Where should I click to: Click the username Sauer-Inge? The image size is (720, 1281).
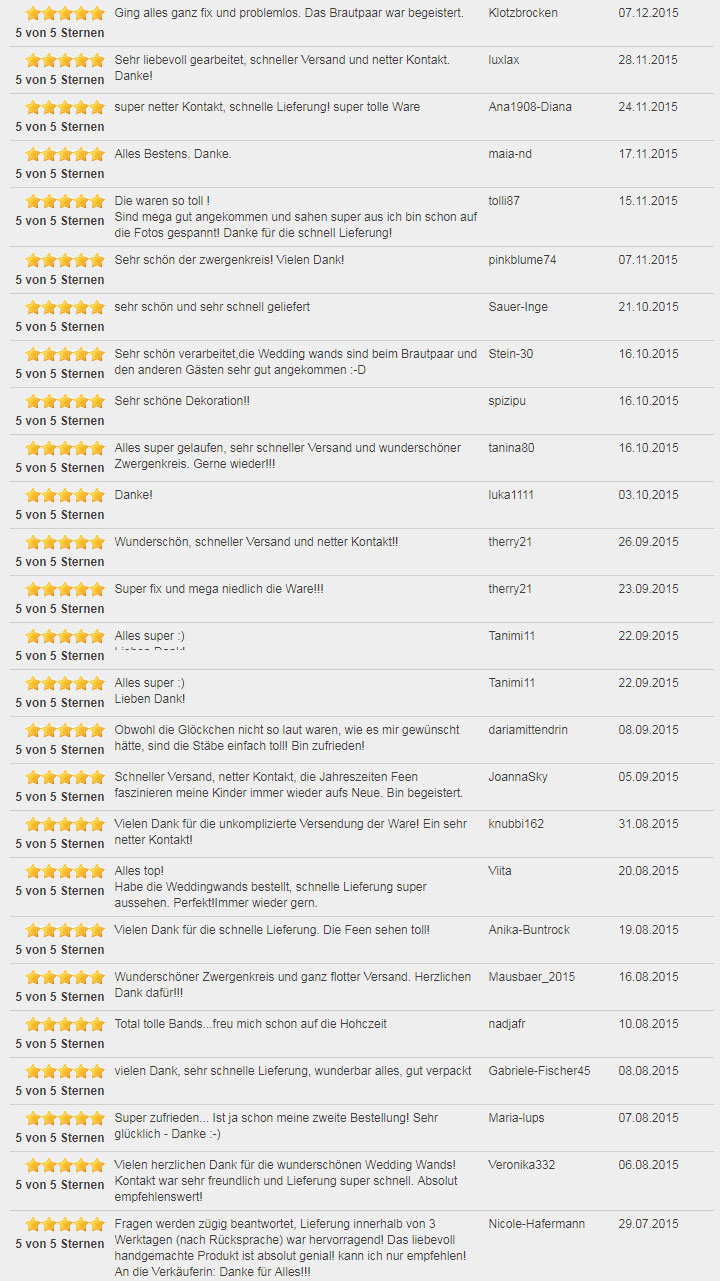[x=518, y=307]
